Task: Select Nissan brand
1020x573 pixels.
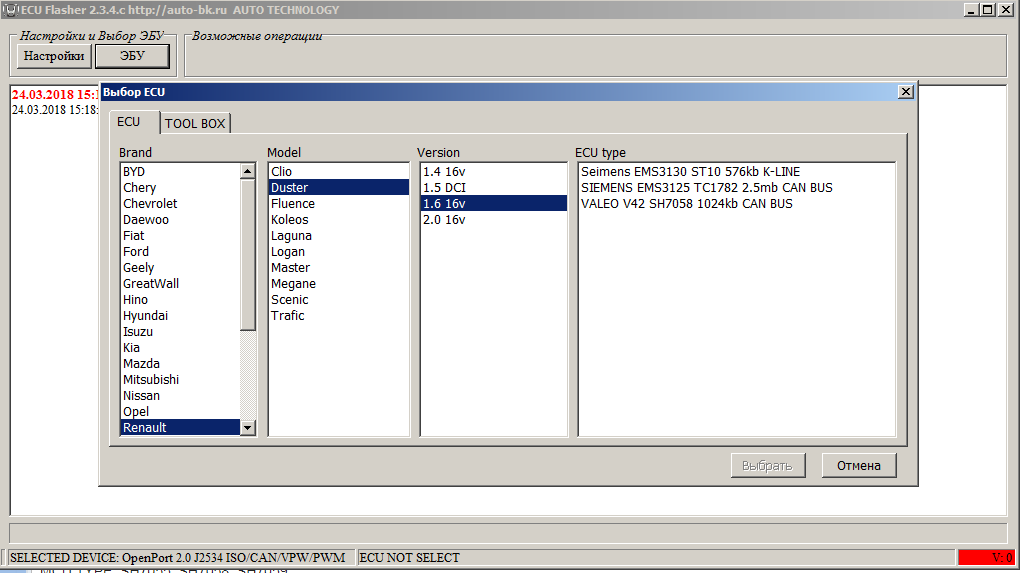Action: pos(180,395)
